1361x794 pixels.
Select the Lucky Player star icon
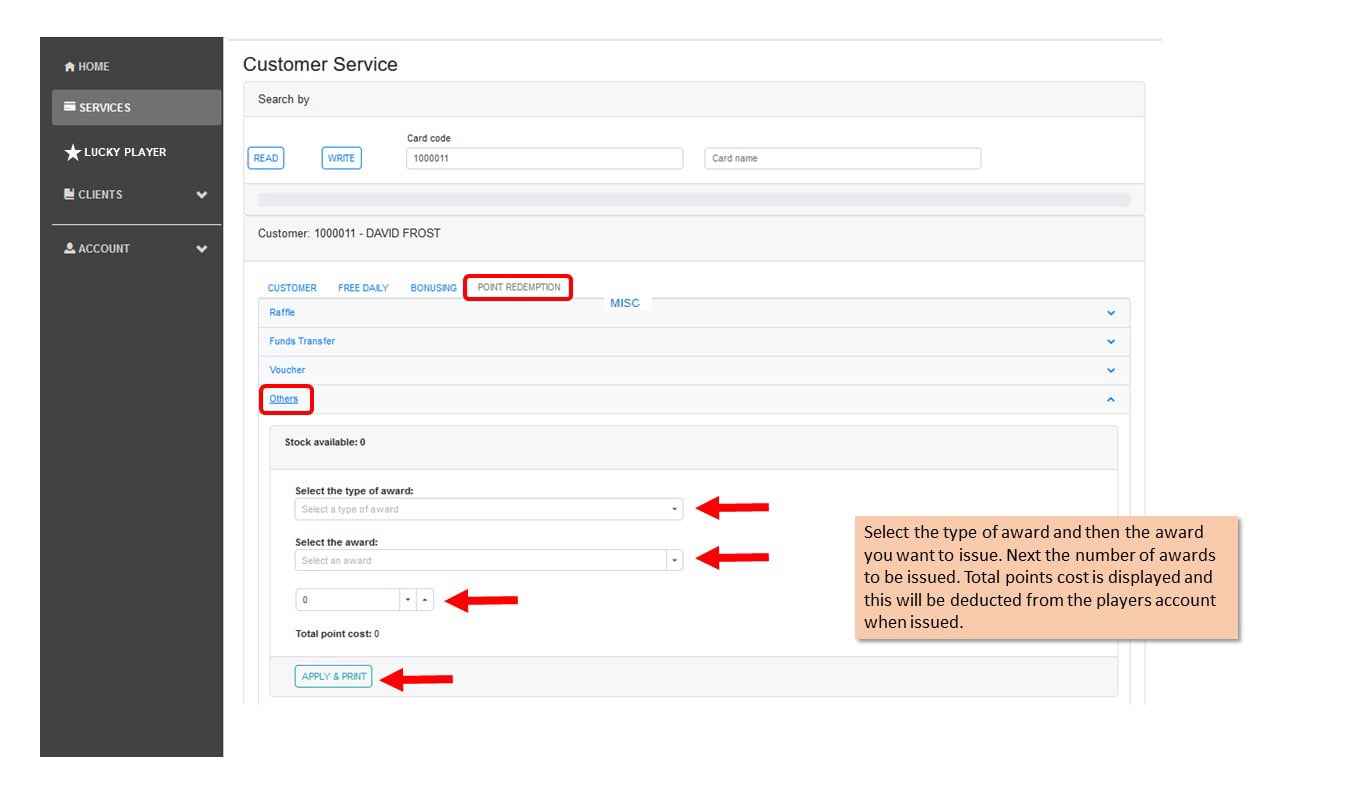(x=72, y=153)
